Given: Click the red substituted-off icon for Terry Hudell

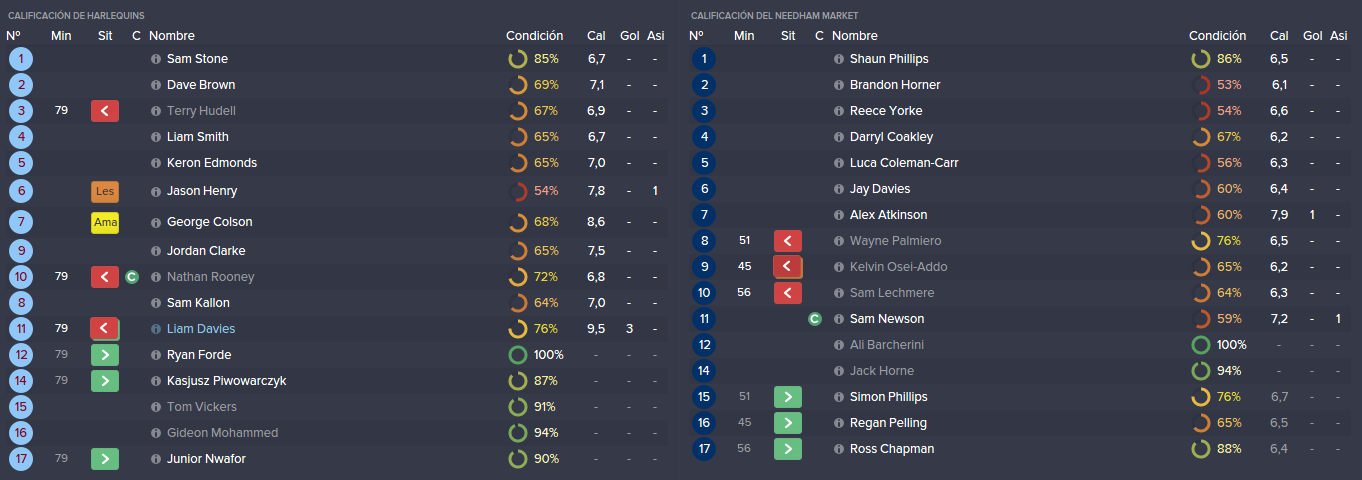Looking at the screenshot, I should [105, 111].
